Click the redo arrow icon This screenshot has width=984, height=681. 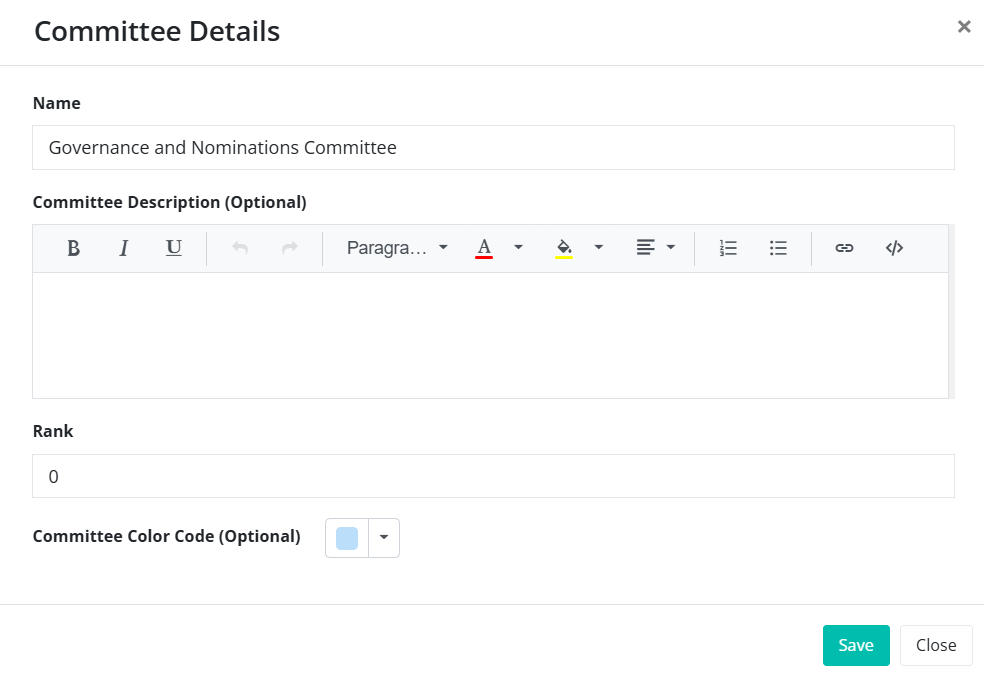pyautogui.click(x=290, y=248)
